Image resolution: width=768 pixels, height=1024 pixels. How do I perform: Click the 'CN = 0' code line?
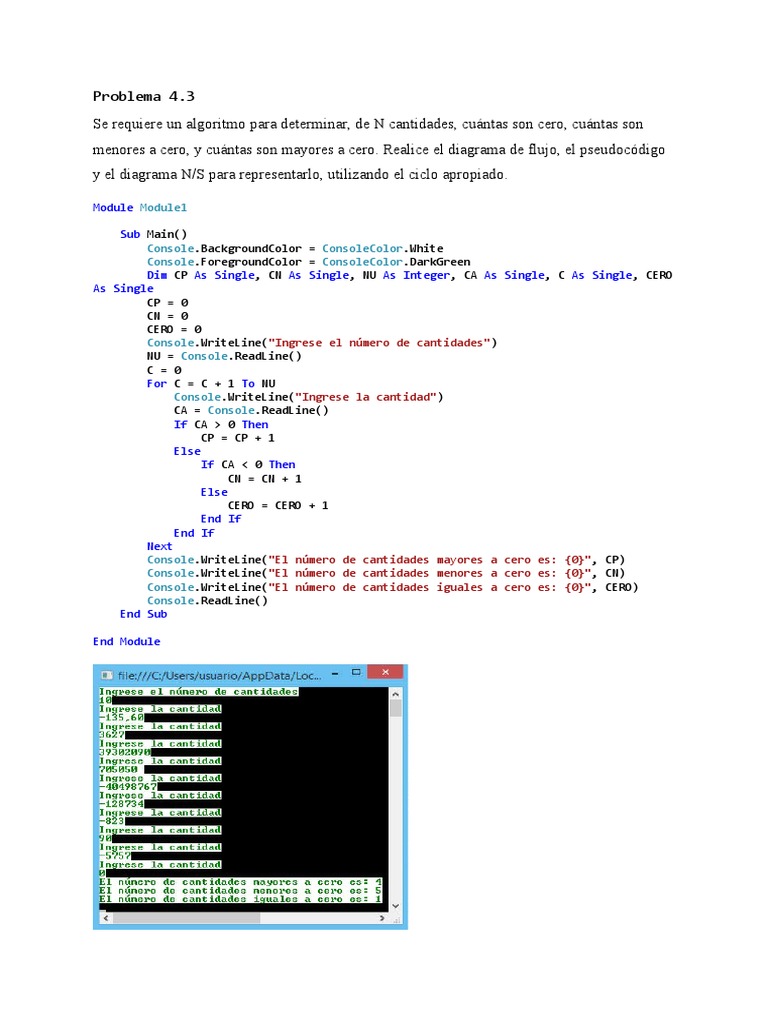pyautogui.click(x=168, y=316)
